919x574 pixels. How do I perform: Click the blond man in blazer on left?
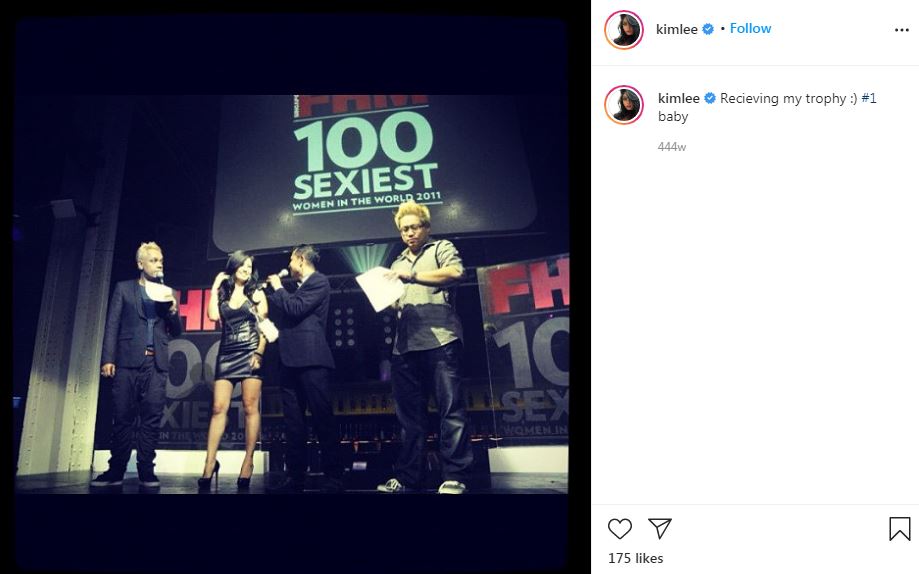138,364
